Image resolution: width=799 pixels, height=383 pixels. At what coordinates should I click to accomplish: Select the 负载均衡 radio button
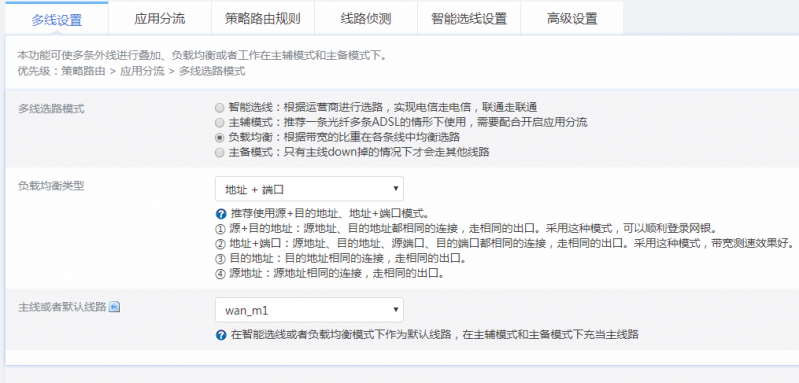point(219,138)
